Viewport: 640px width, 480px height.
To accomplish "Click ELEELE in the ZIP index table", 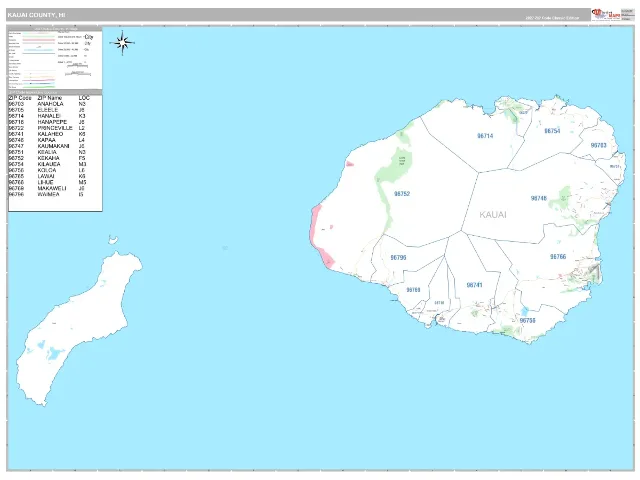I will click(x=47, y=110).
